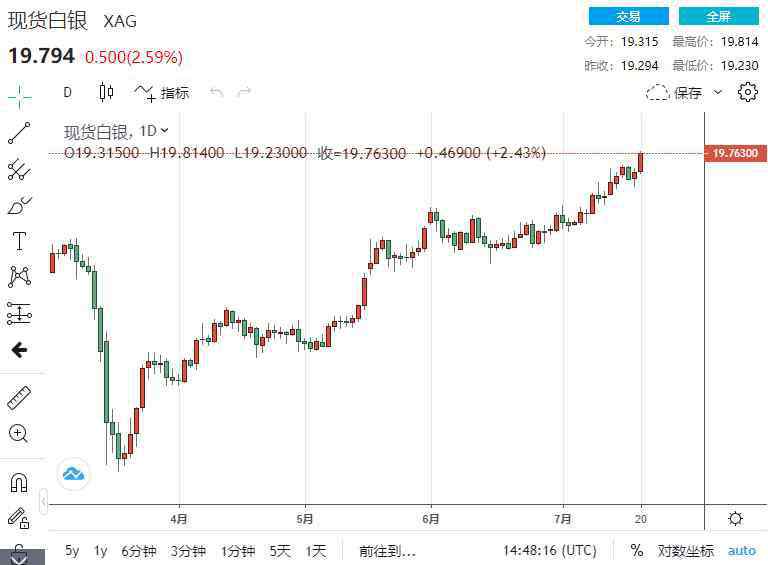
Task: Toggle auto scale option
Action: (742, 551)
